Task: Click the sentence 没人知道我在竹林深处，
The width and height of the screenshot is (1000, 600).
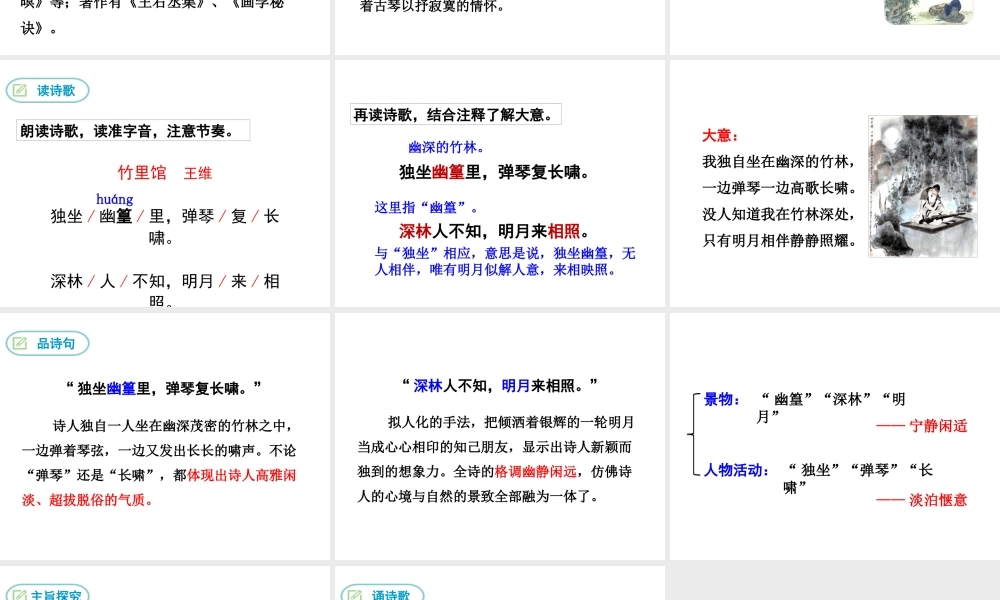Action: pyautogui.click(x=779, y=215)
